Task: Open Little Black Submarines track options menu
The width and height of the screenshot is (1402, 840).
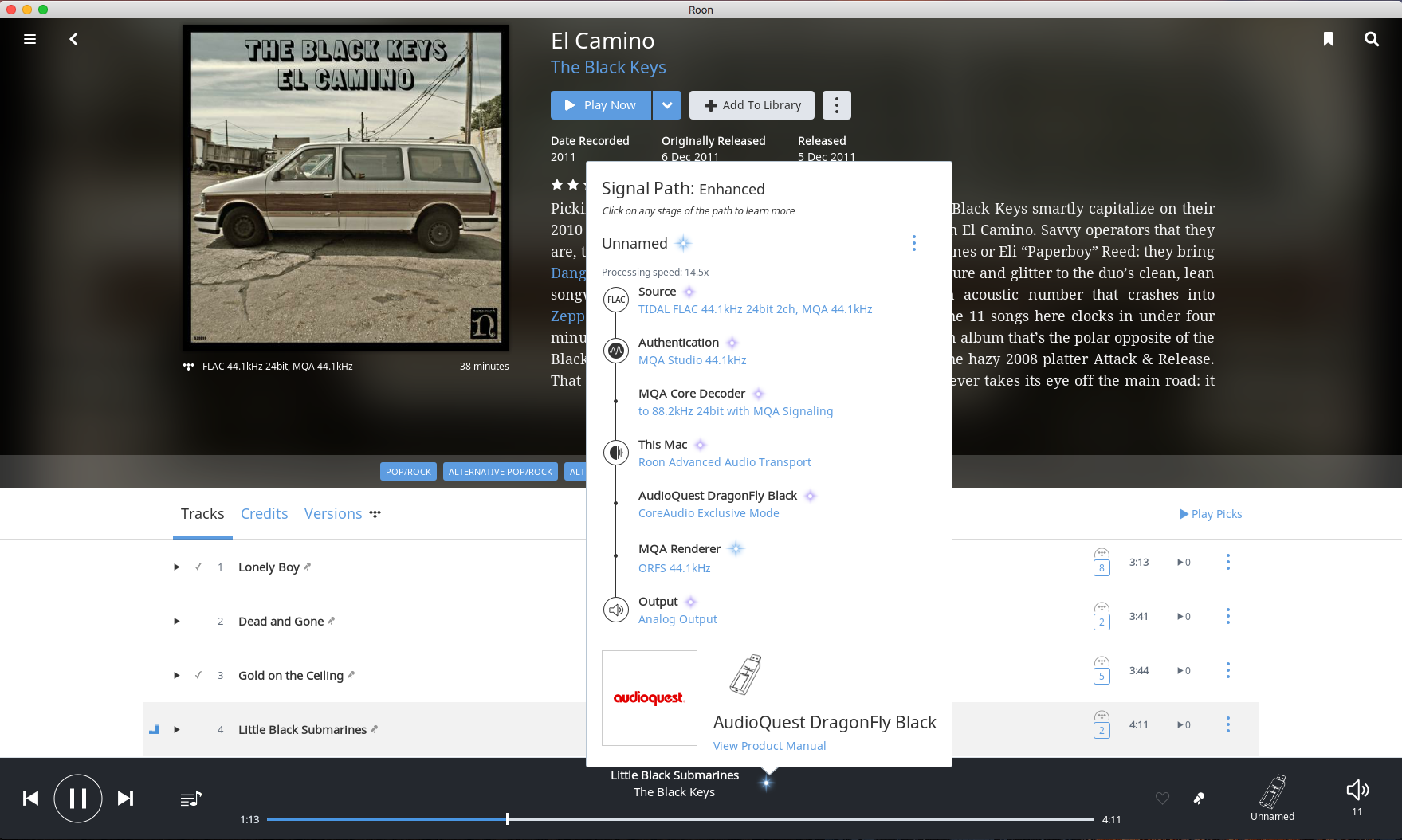Action: (1228, 724)
